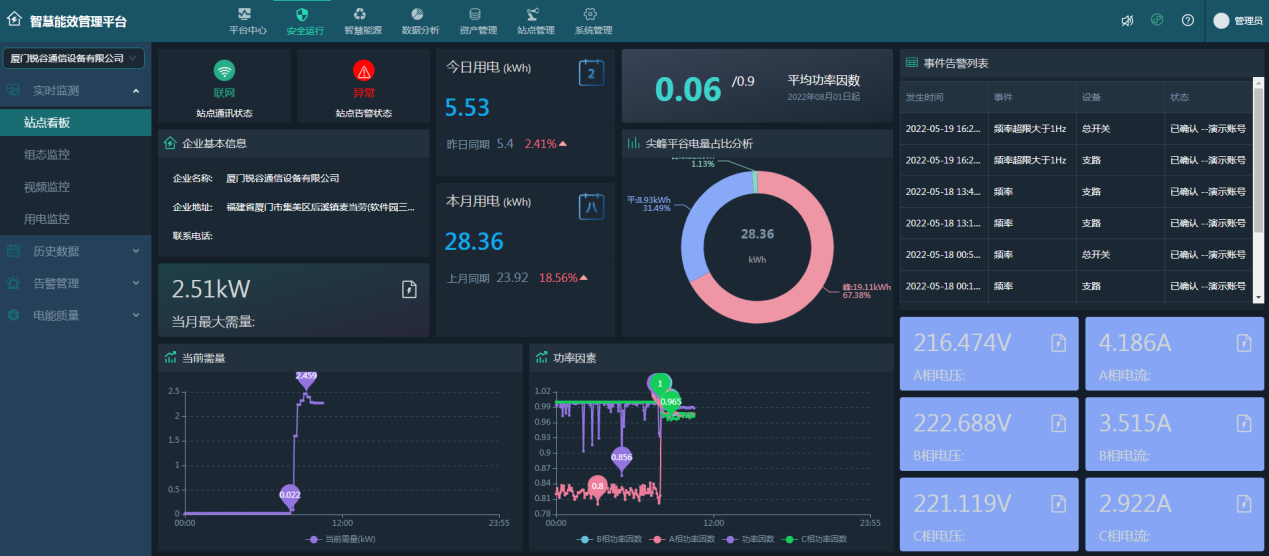1269x556 pixels.
Task: Click the green link status icon
Action: [1157, 20]
